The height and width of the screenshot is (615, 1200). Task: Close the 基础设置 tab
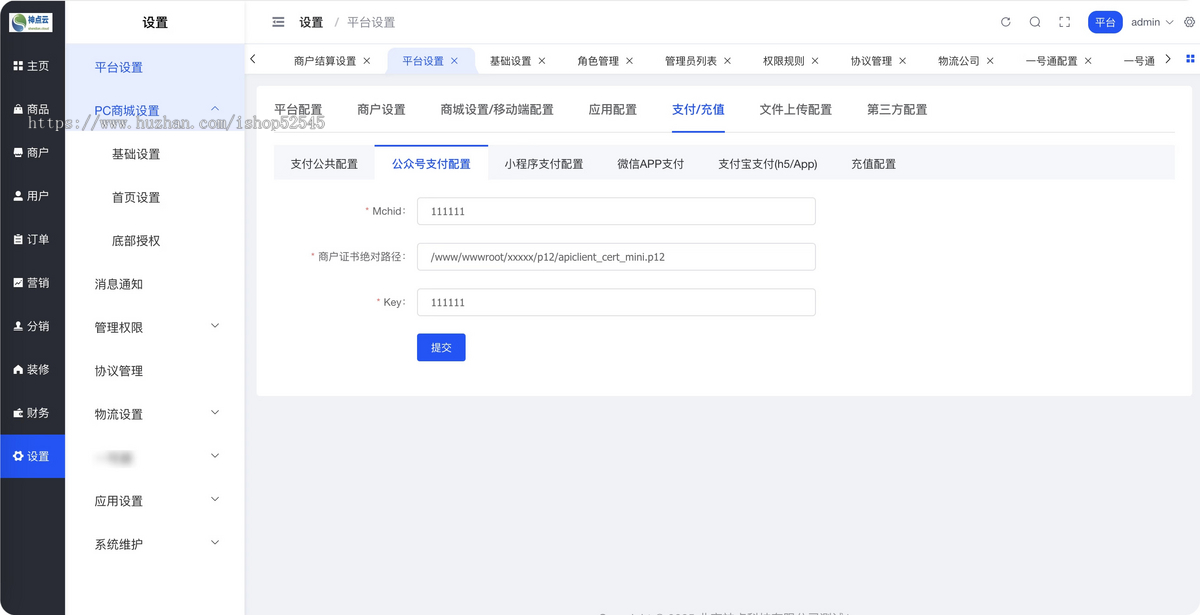tap(542, 61)
